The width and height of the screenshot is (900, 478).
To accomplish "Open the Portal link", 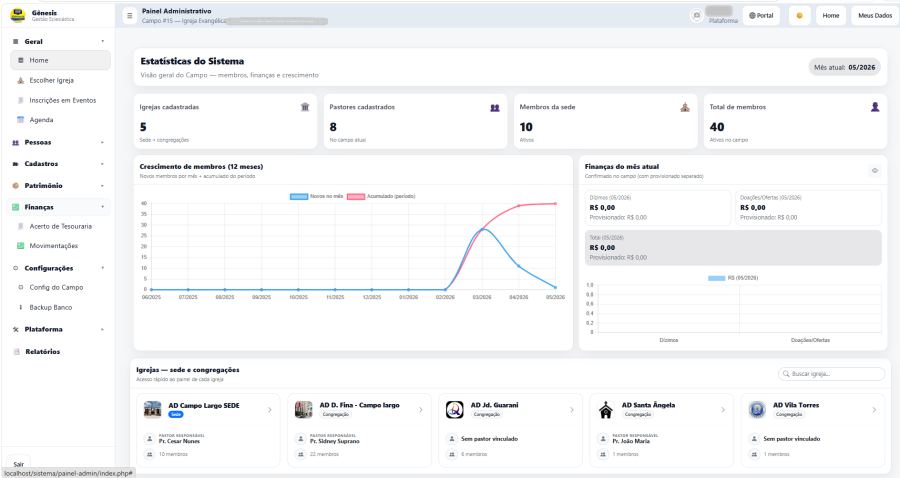I will coord(761,15).
